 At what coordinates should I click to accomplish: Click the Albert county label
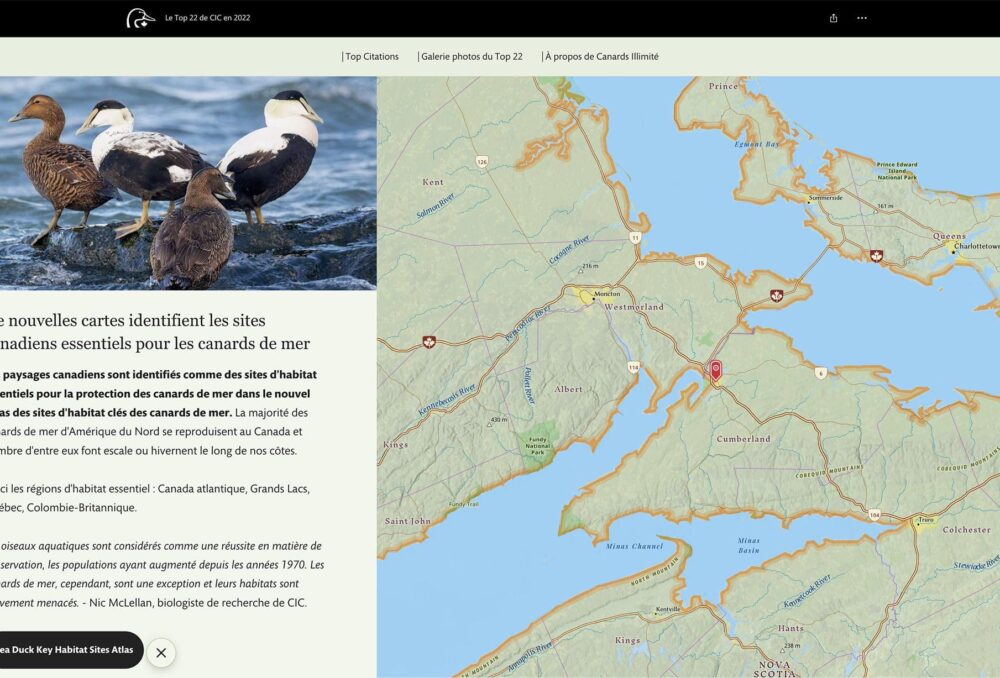pos(568,389)
